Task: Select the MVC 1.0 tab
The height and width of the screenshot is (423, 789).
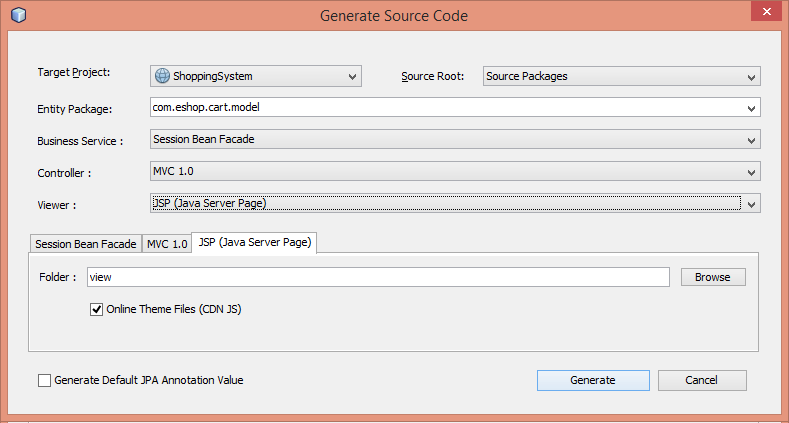Action: [x=166, y=244]
